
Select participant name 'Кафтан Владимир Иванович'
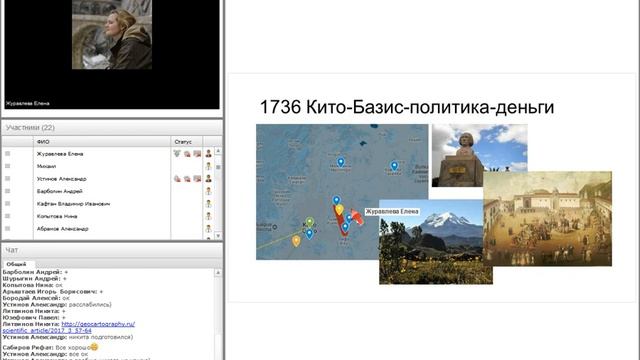73,204
